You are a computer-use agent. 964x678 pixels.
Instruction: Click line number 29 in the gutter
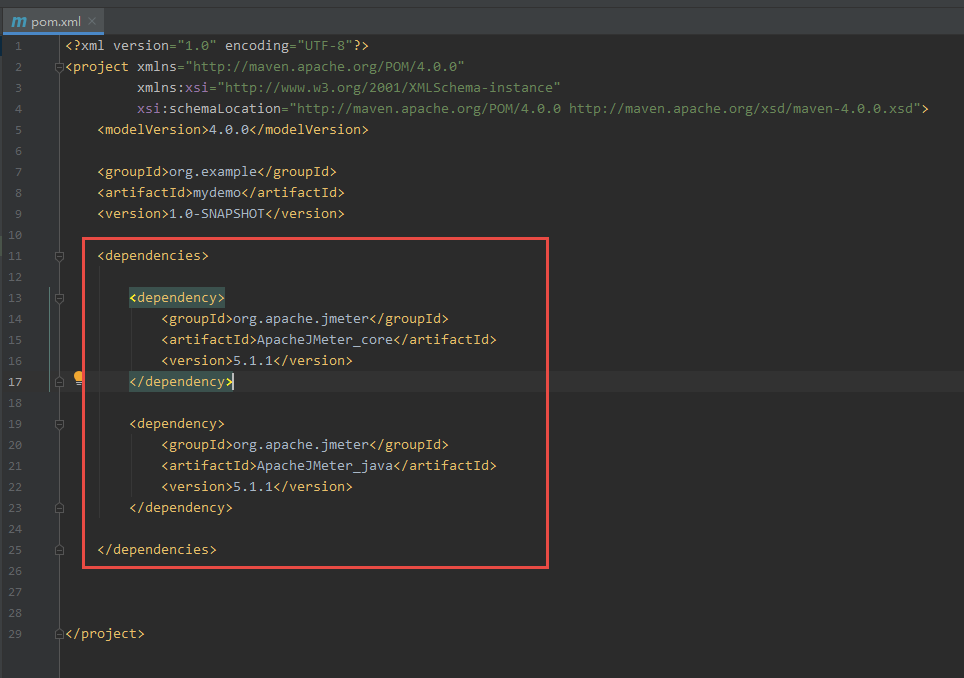[17, 634]
